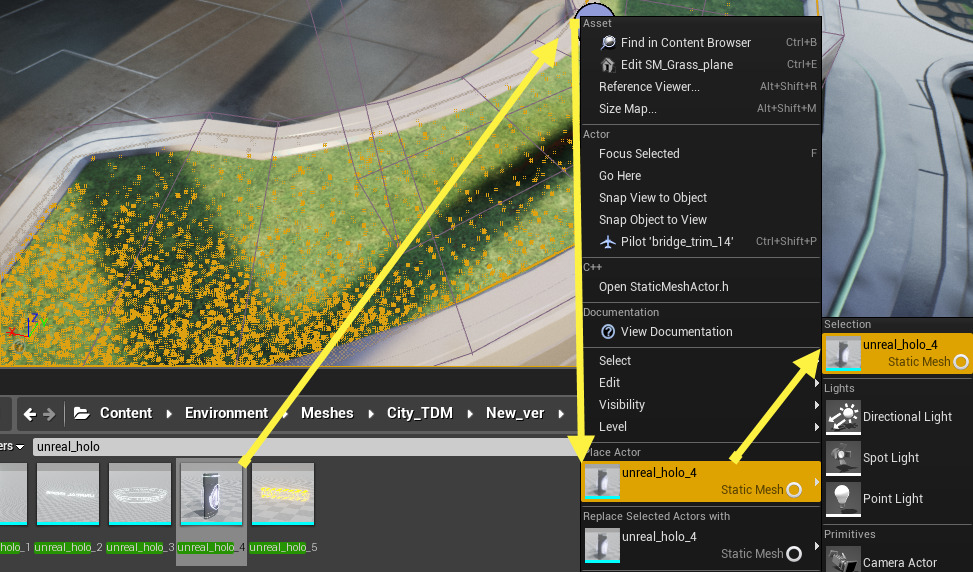973x572 pixels.
Task: Go back with the left arrow button
Action: [30, 414]
